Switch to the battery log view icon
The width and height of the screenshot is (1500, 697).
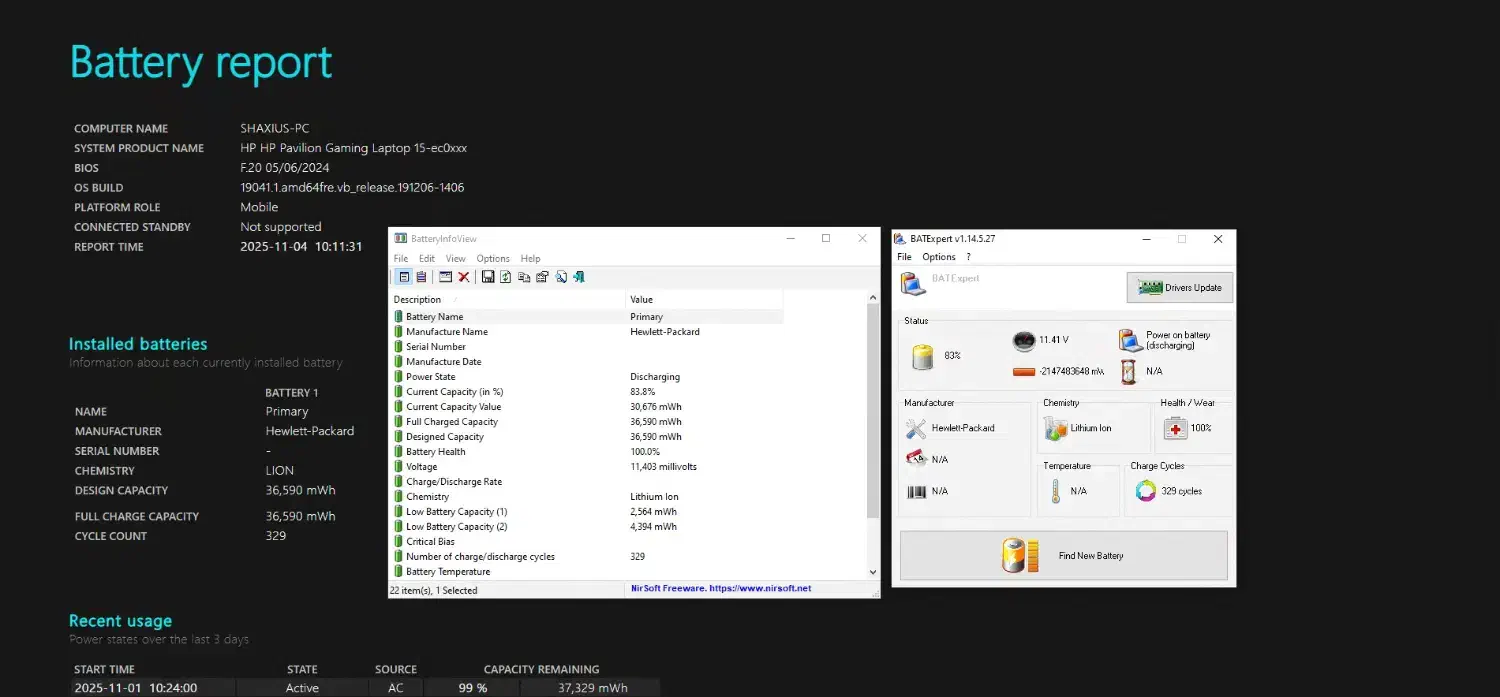click(421, 277)
